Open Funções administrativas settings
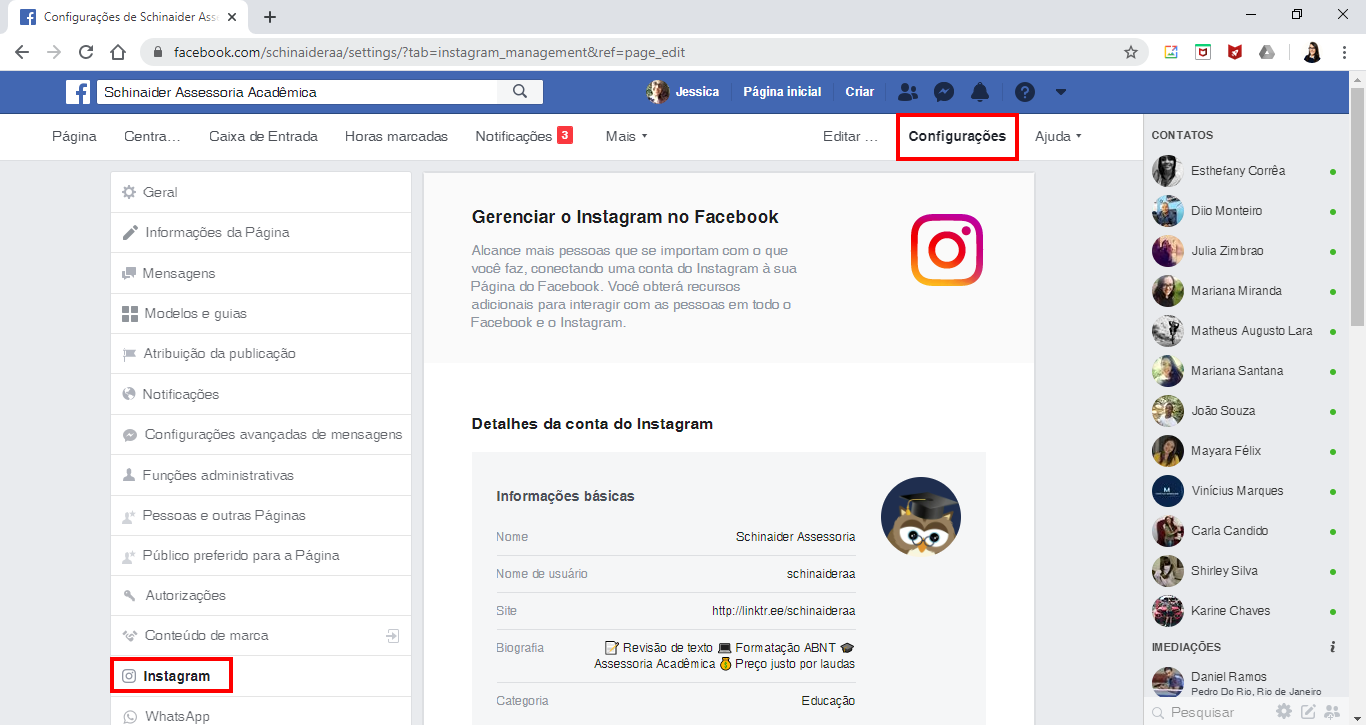Viewport: 1366px width, 725px height. pyautogui.click(x=261, y=475)
